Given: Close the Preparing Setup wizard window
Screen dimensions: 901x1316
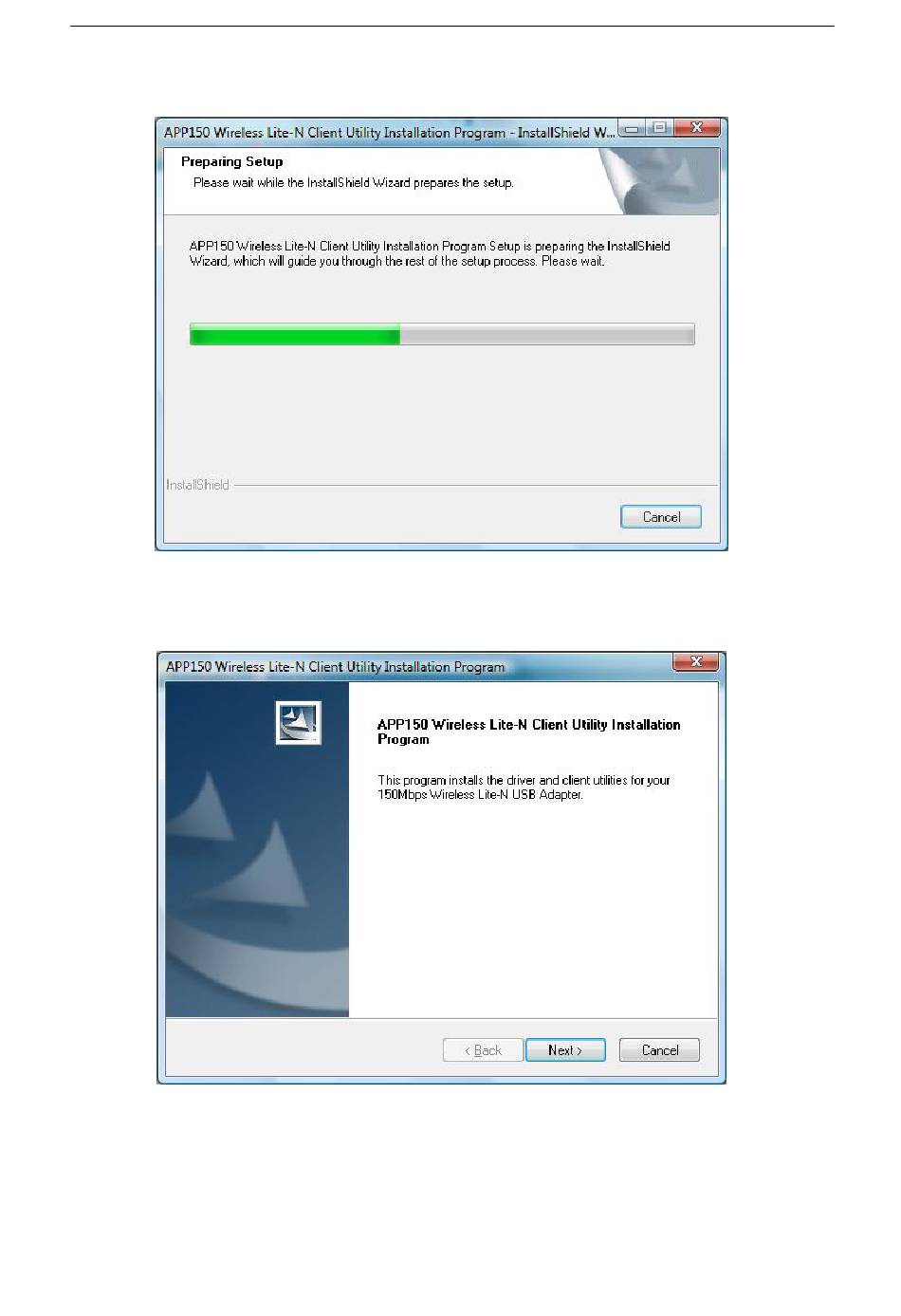Looking at the screenshot, I should [697, 127].
